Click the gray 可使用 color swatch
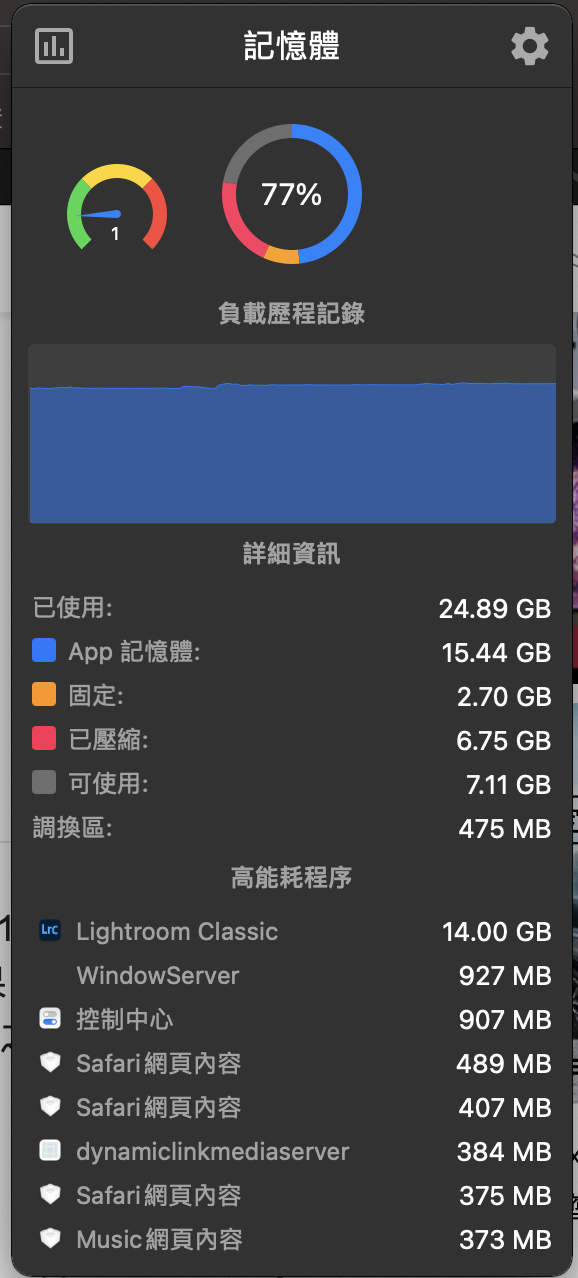 pos(43,783)
